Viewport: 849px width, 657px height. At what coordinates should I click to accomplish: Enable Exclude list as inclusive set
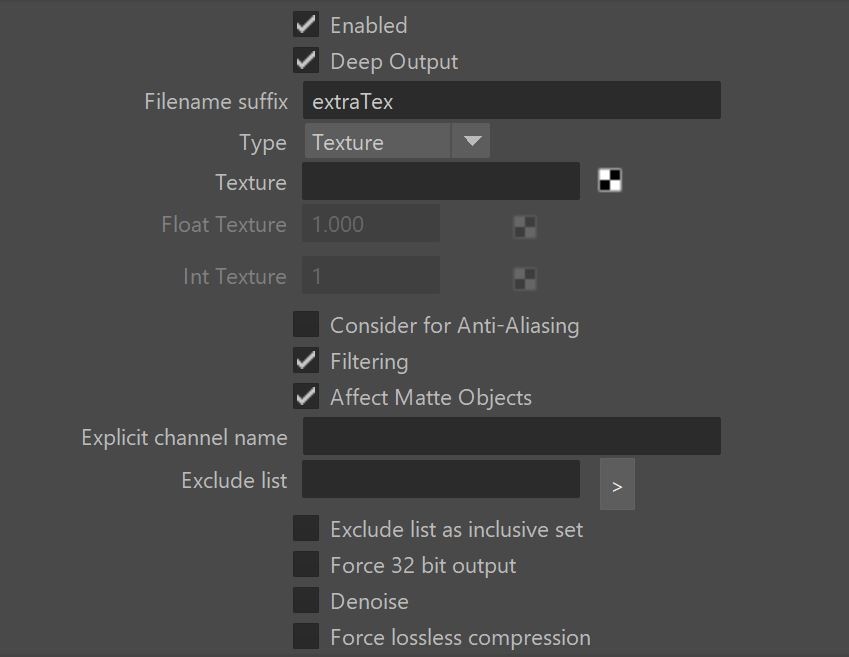tap(306, 529)
